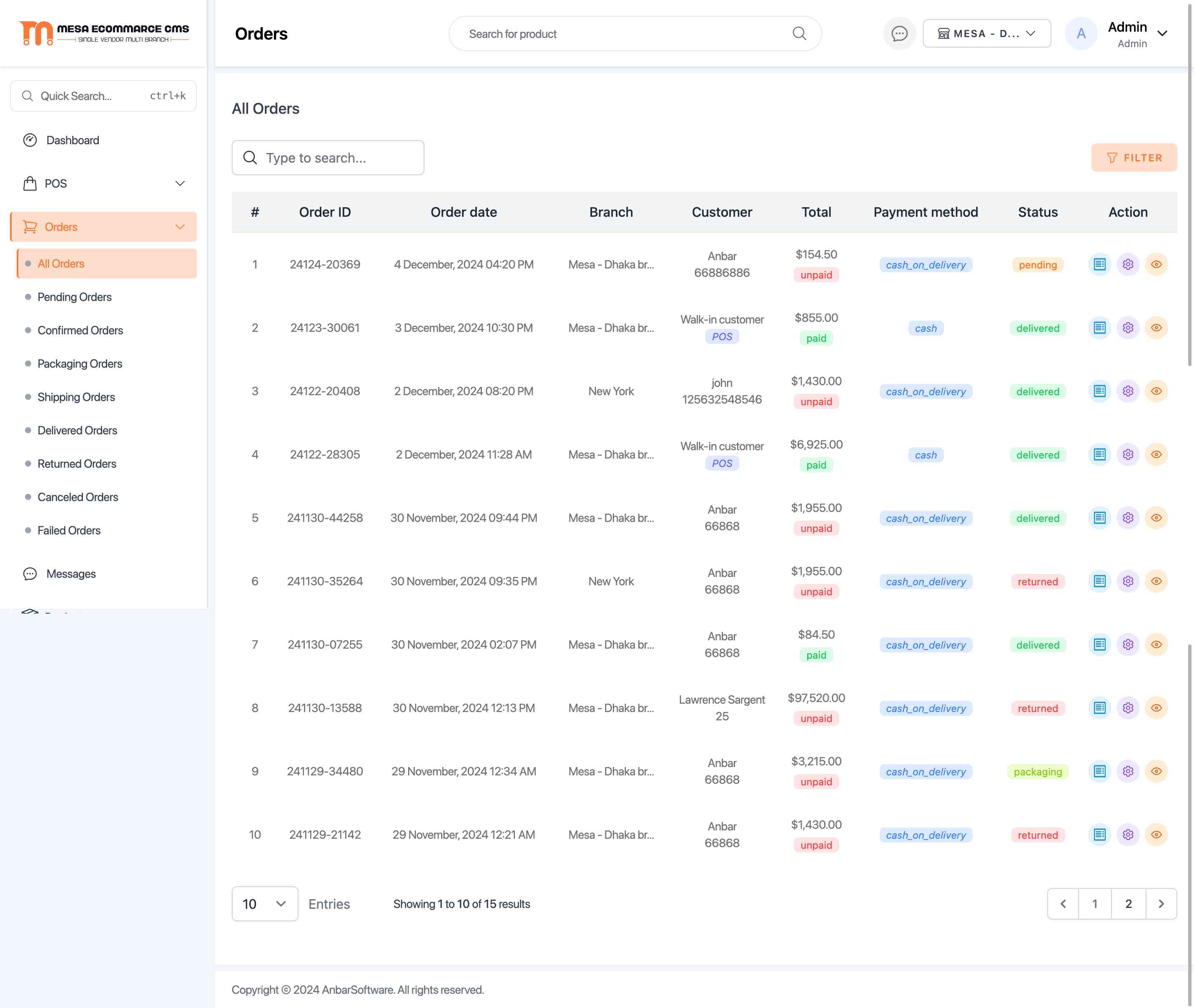The width and height of the screenshot is (1194, 1008).
Task: View order 24124-20369 with the eye icon
Action: pos(1156,265)
